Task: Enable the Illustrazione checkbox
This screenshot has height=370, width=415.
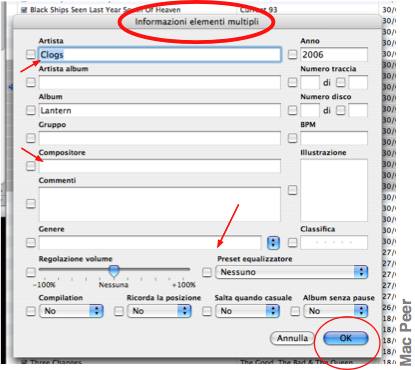Action: (292, 190)
